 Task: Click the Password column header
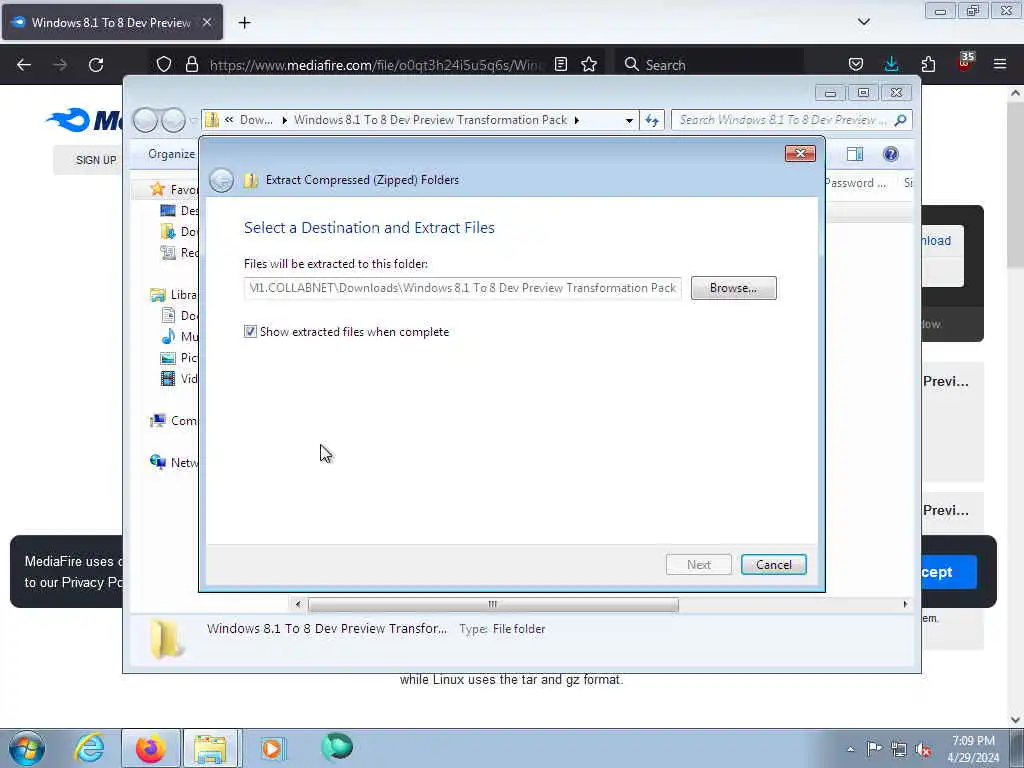pos(856,184)
